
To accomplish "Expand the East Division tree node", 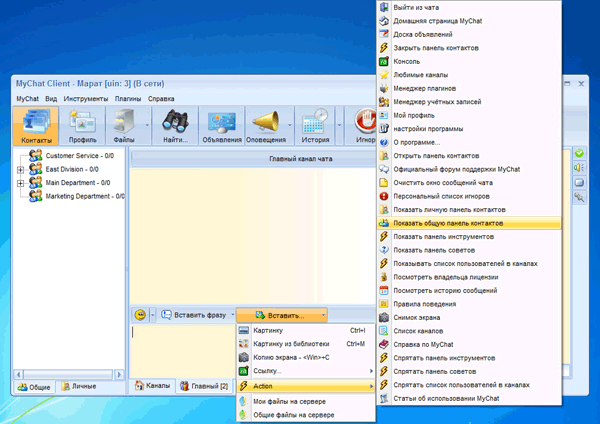I will [x=21, y=170].
